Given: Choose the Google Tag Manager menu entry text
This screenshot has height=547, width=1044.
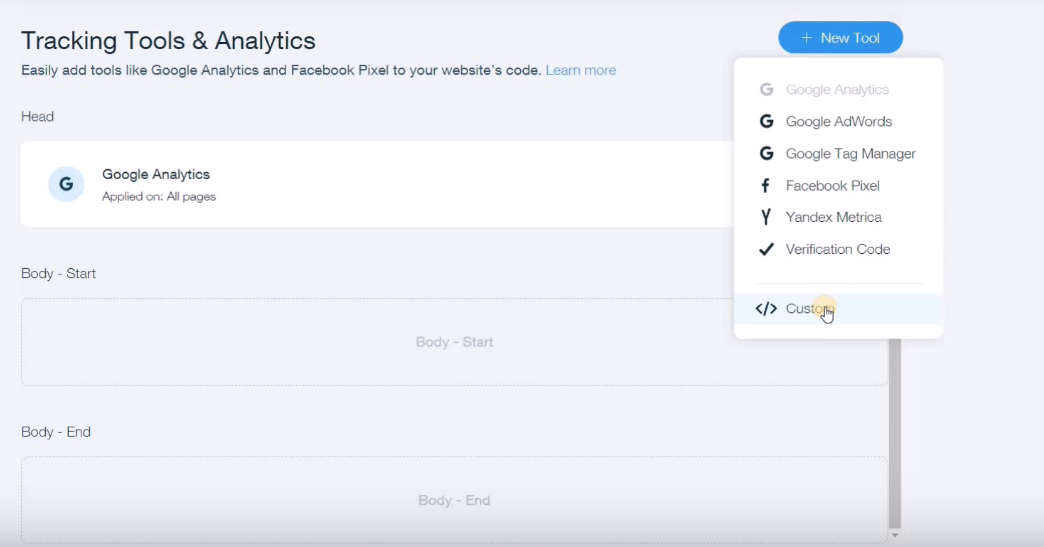Looking at the screenshot, I should (x=850, y=153).
